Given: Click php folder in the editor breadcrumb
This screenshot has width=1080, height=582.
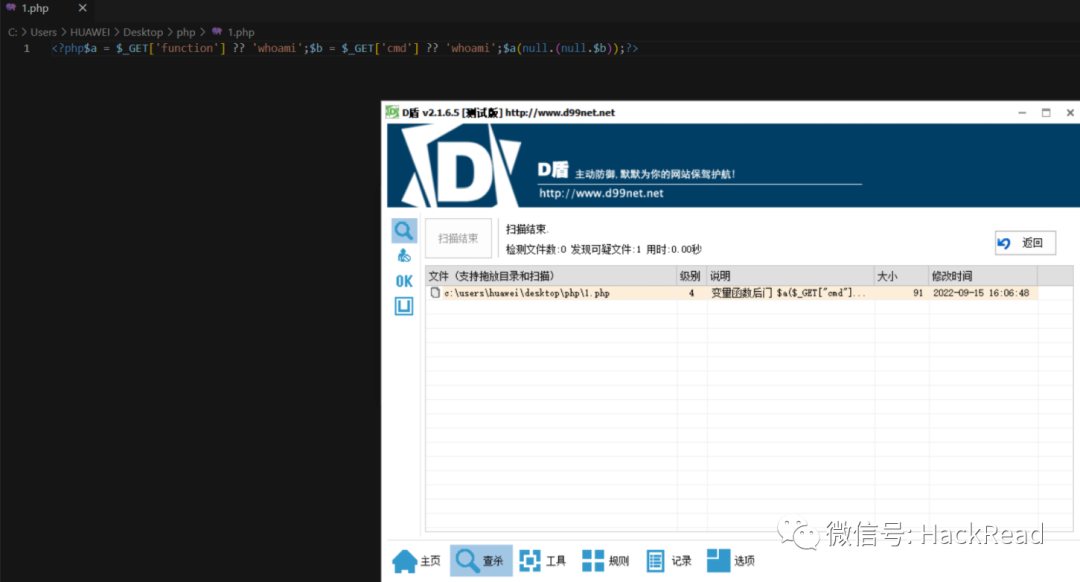Looking at the screenshot, I should (186, 32).
